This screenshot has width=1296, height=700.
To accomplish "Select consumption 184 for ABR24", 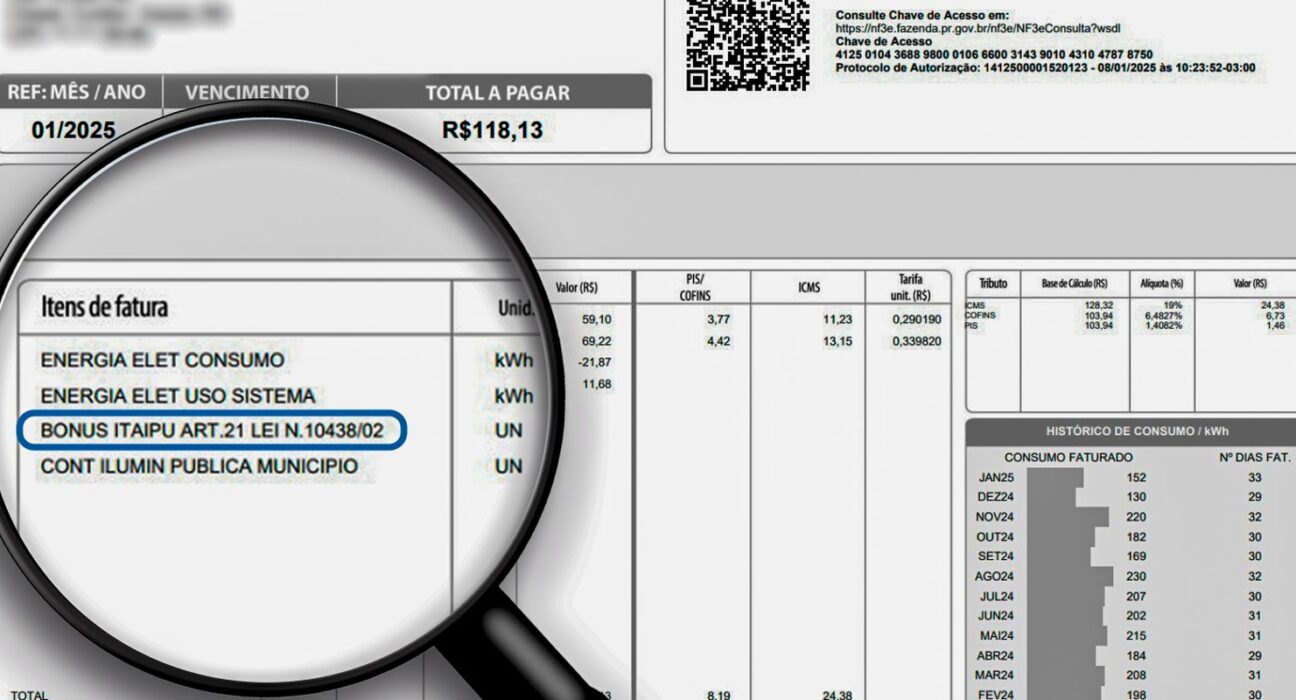I will pyautogui.click(x=1136, y=656).
